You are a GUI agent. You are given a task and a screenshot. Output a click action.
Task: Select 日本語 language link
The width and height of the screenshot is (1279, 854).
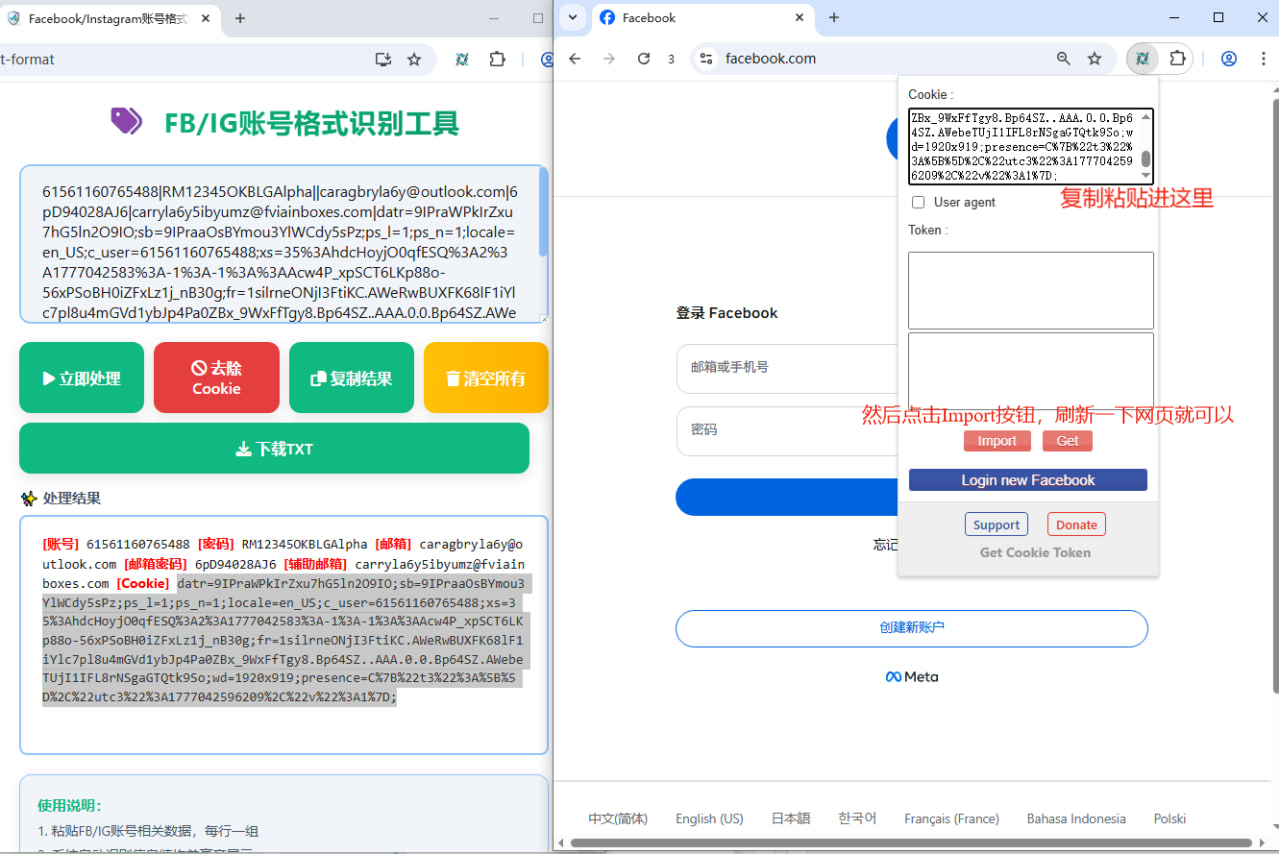pyautogui.click(x=791, y=818)
